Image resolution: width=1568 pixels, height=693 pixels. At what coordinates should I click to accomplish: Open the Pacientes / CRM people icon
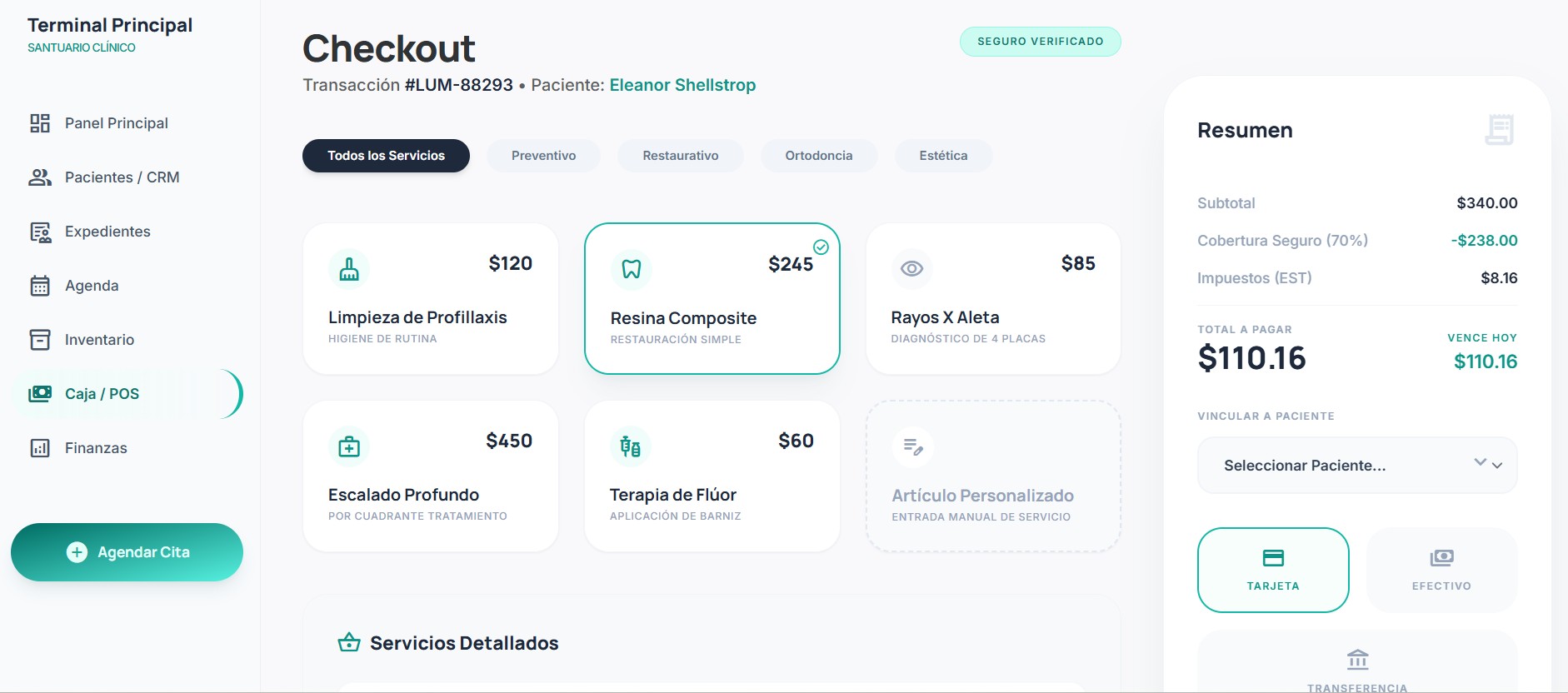pos(40,177)
